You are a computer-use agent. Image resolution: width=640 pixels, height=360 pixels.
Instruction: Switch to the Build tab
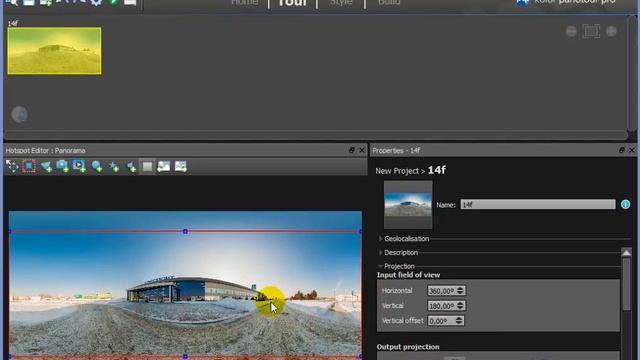click(389, 2)
